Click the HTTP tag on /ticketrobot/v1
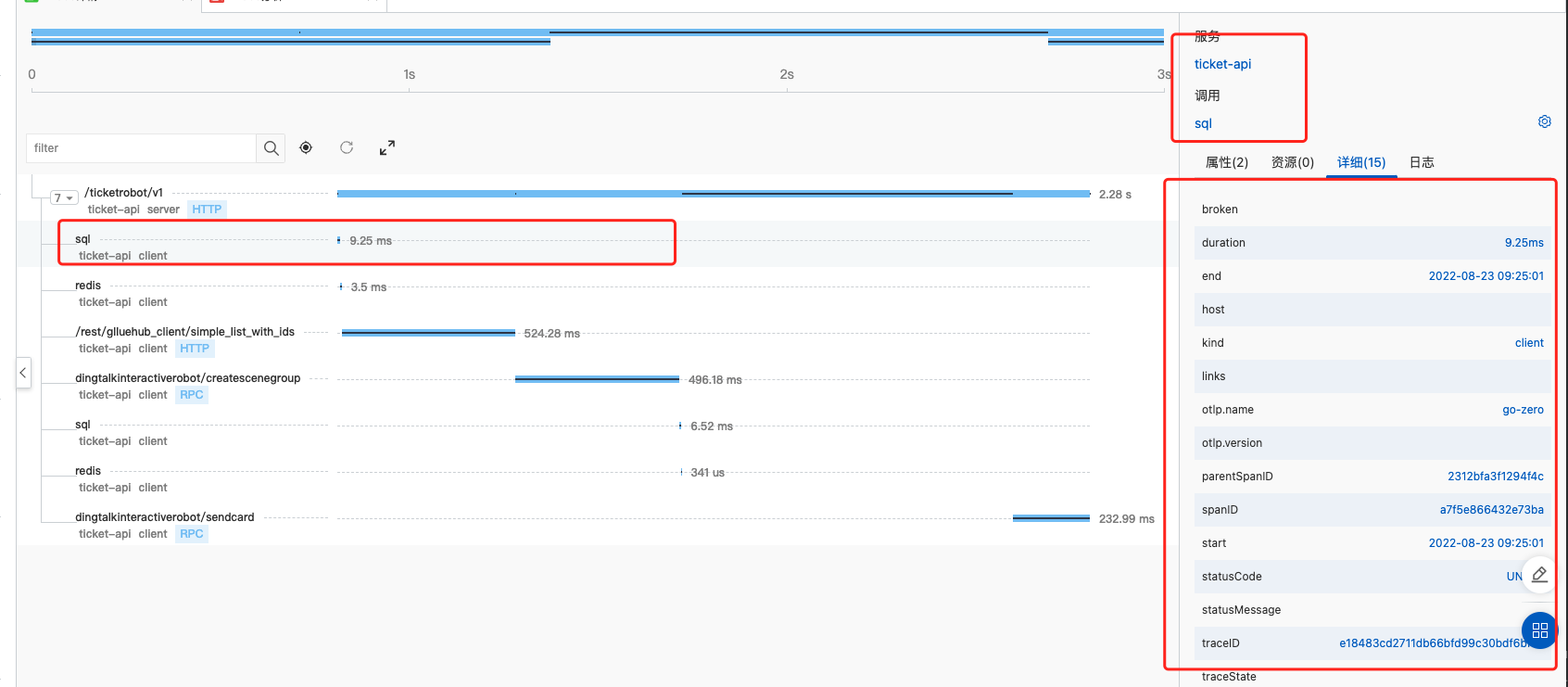 coord(207,210)
